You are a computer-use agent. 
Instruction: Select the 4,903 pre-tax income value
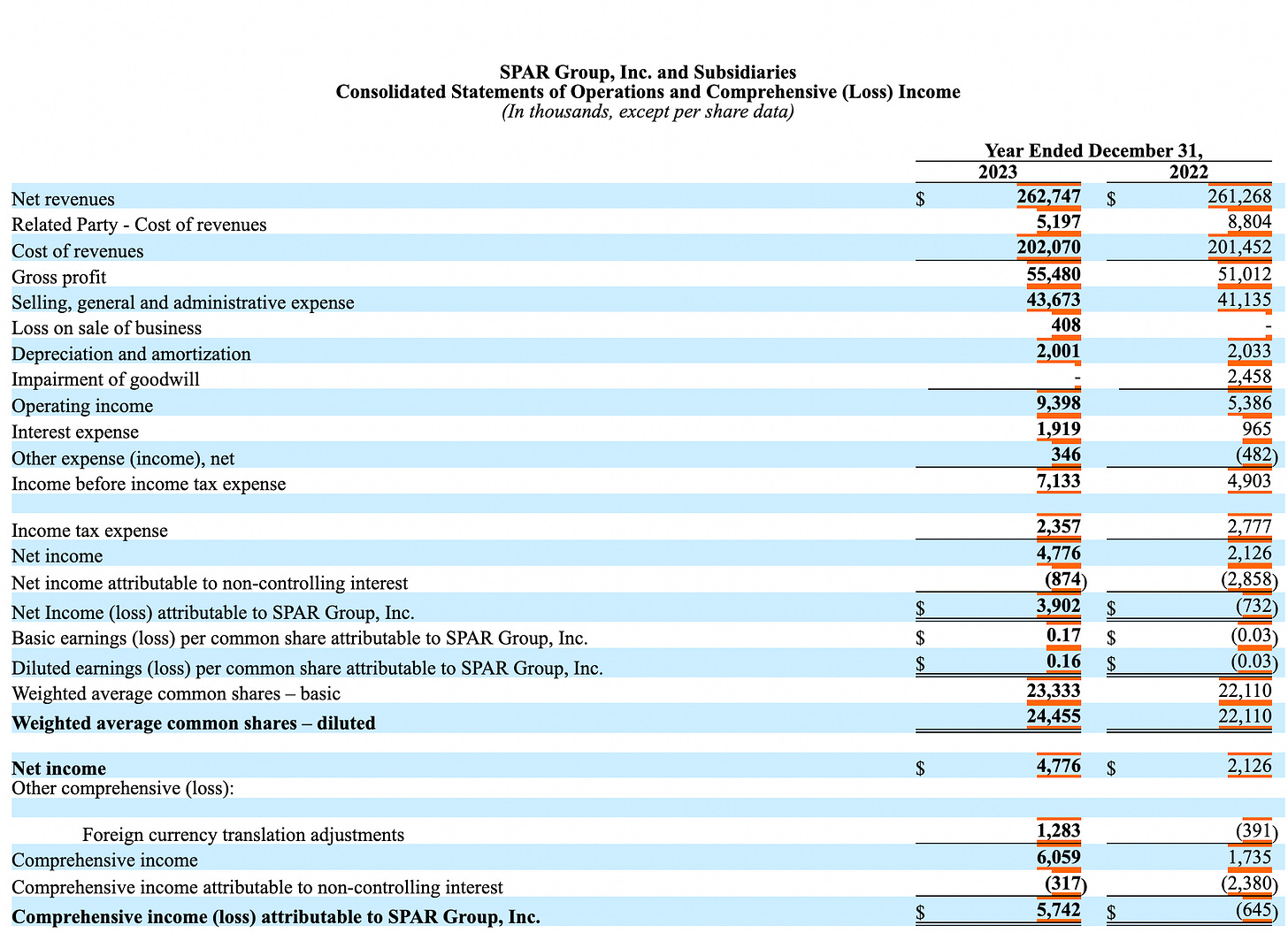pos(1249,481)
